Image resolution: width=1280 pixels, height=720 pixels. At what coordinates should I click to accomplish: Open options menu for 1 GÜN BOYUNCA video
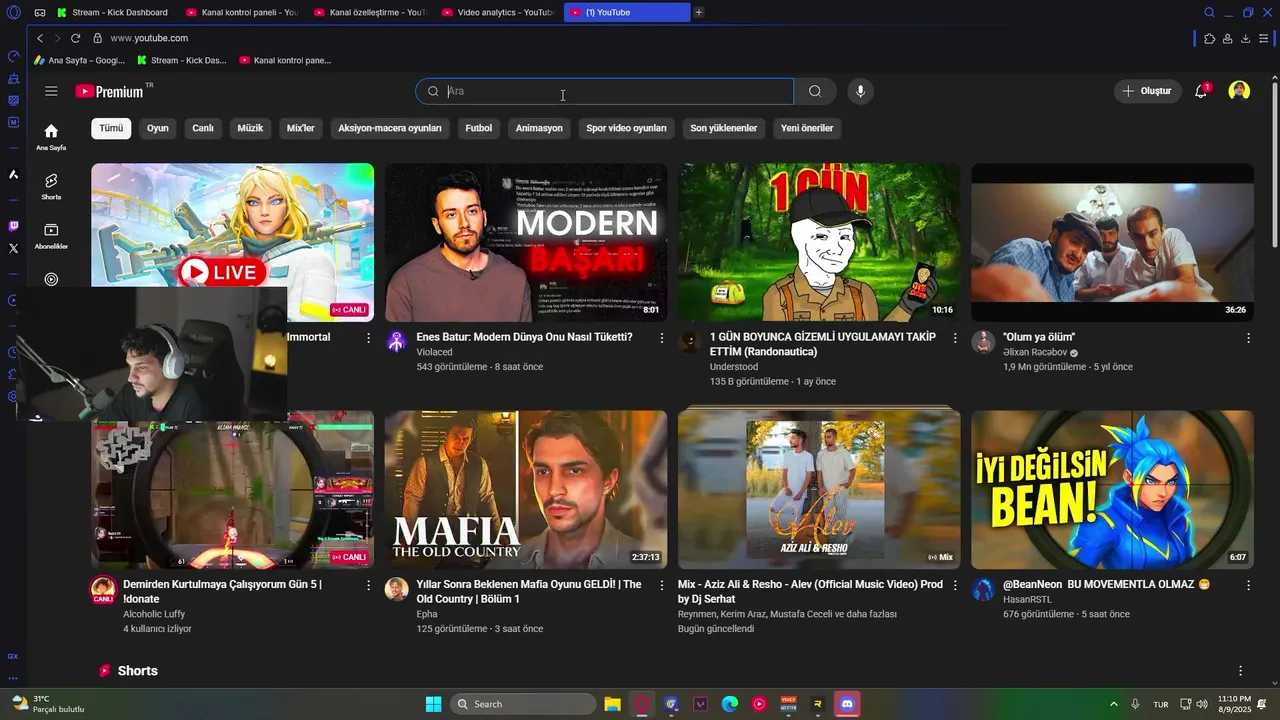[955, 338]
